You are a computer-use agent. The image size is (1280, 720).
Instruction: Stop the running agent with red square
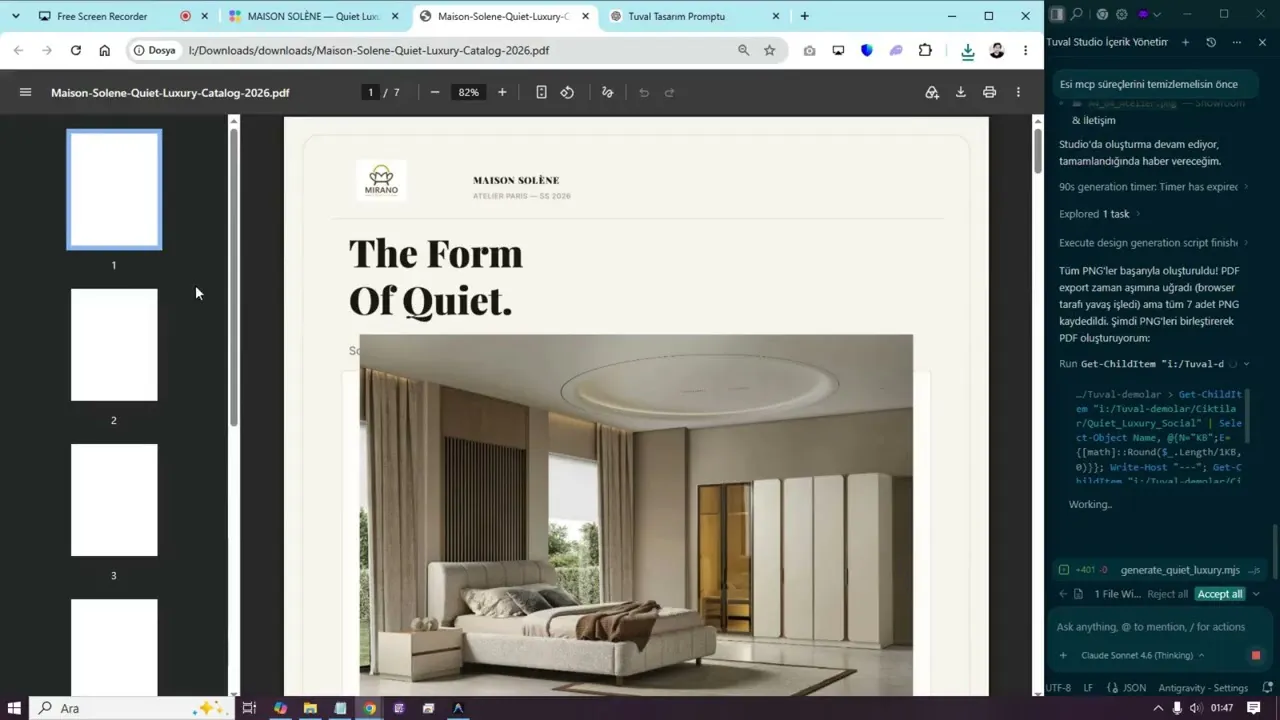click(1256, 655)
